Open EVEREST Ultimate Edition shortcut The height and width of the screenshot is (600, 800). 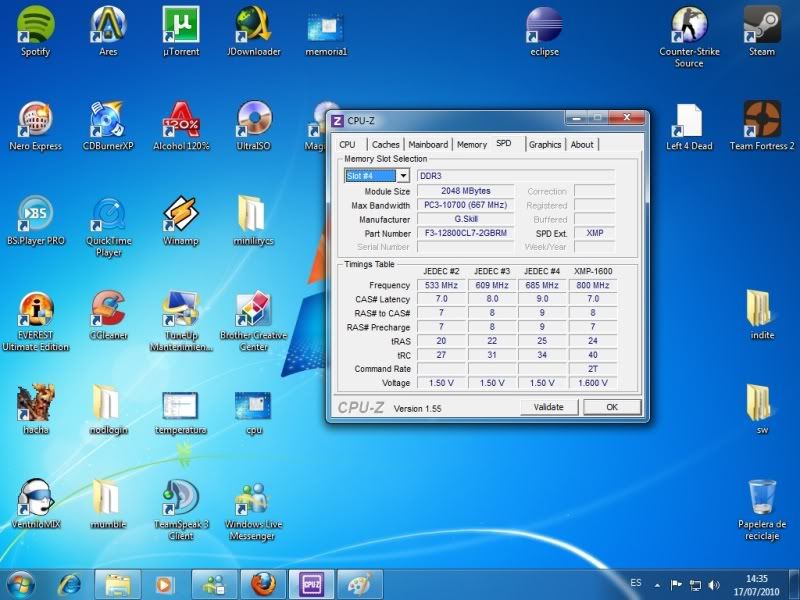tap(35, 321)
